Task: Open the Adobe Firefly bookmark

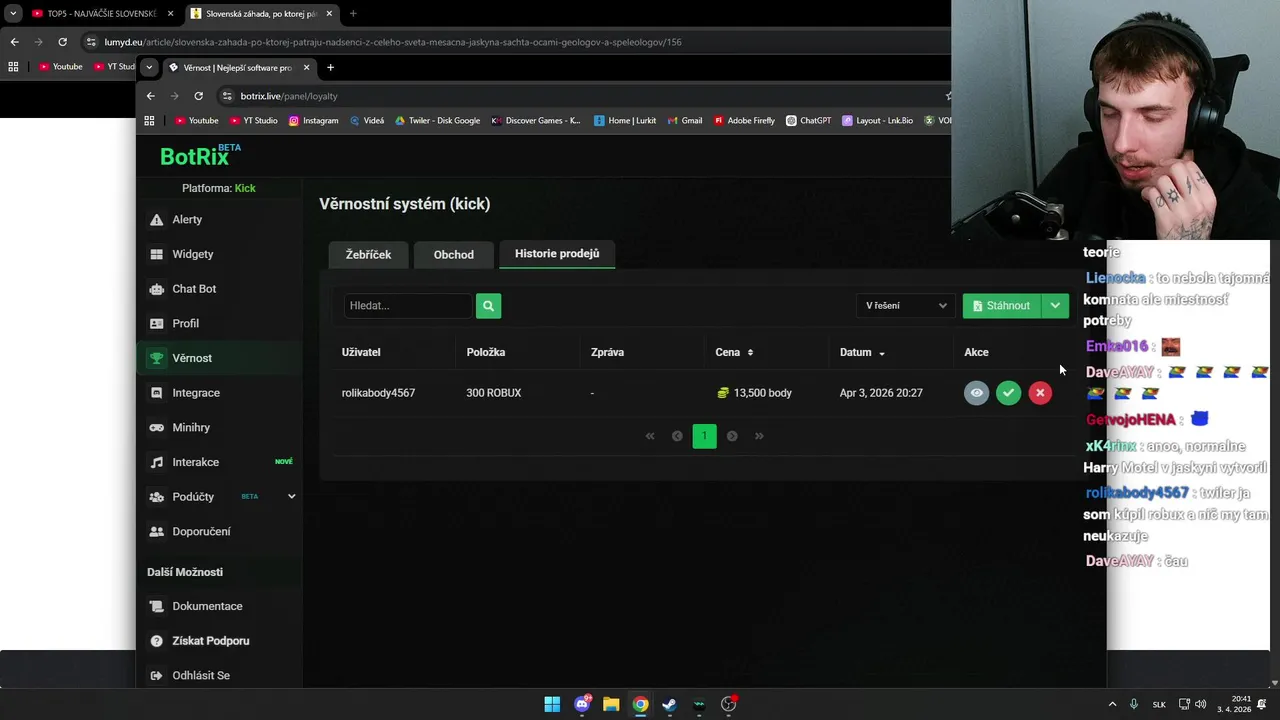Action: click(744, 120)
